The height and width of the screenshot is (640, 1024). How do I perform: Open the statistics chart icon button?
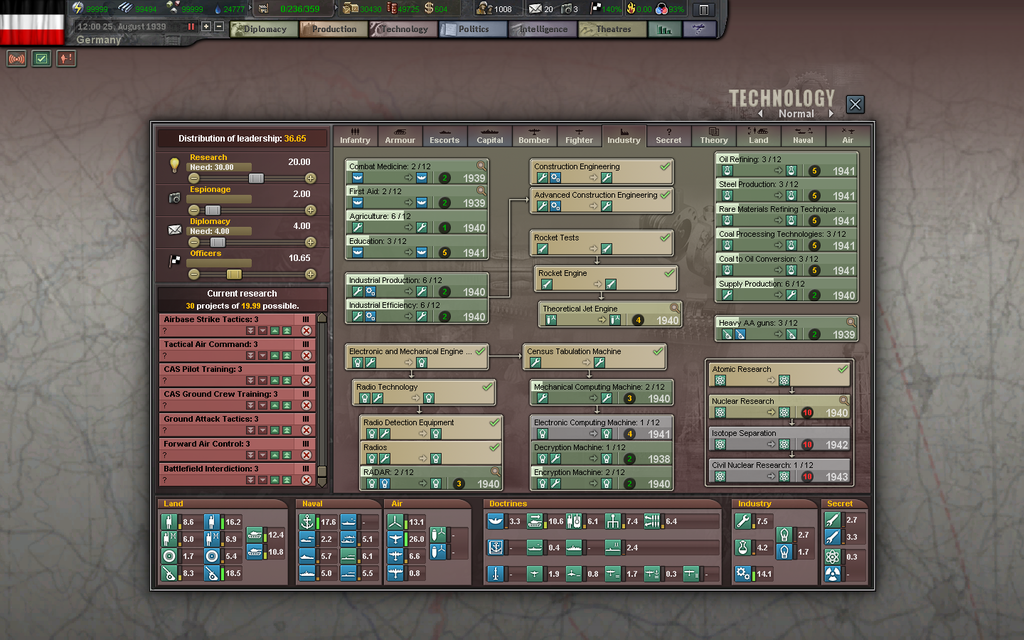click(665, 29)
